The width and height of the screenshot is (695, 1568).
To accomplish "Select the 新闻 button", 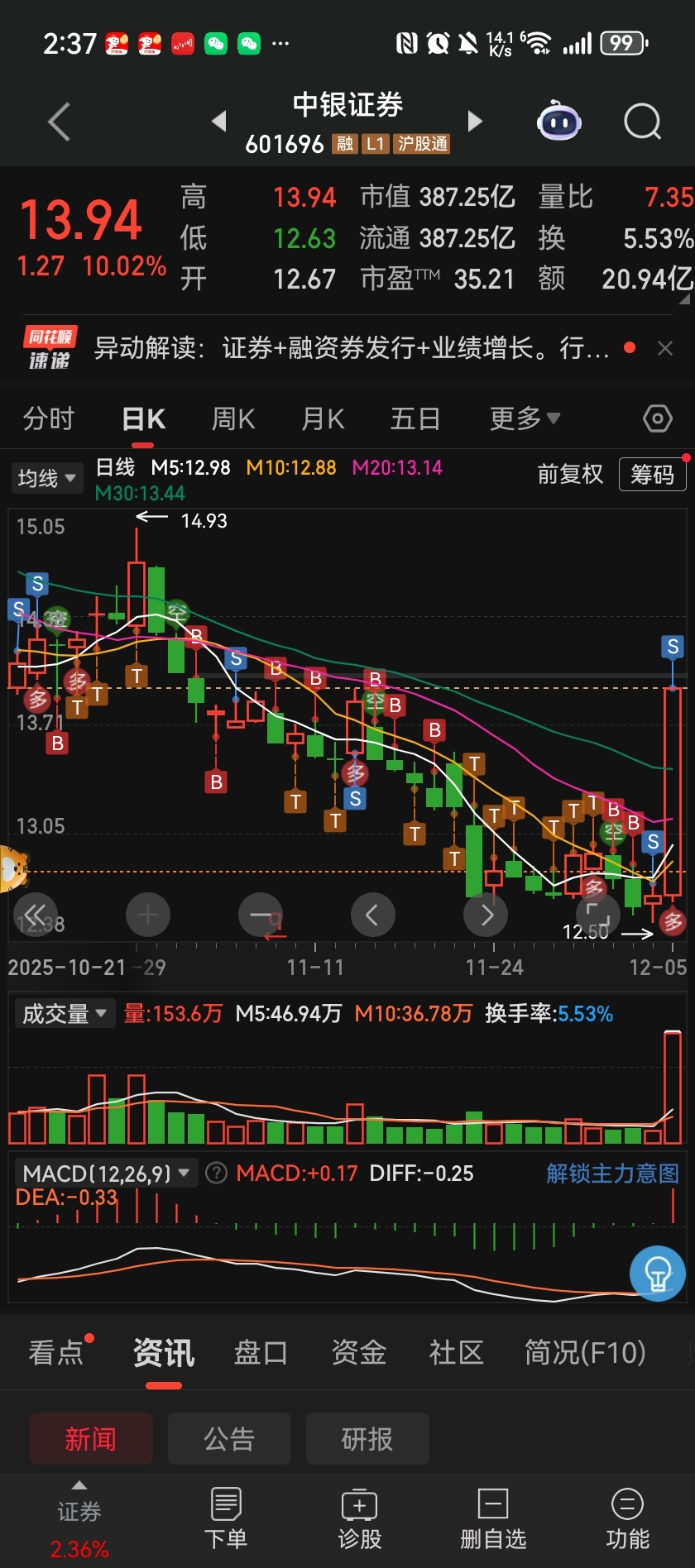I will click(91, 1439).
